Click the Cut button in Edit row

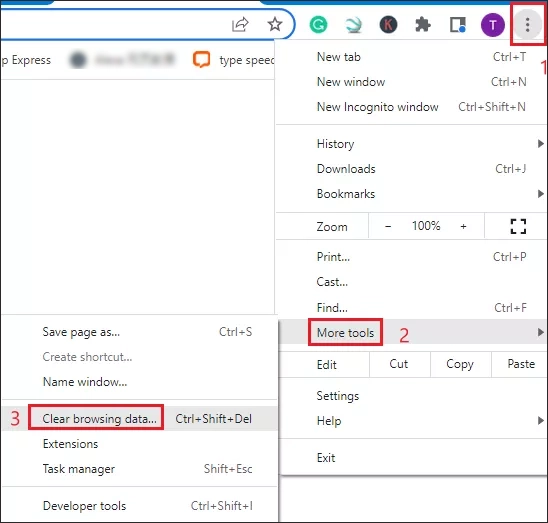click(x=399, y=364)
